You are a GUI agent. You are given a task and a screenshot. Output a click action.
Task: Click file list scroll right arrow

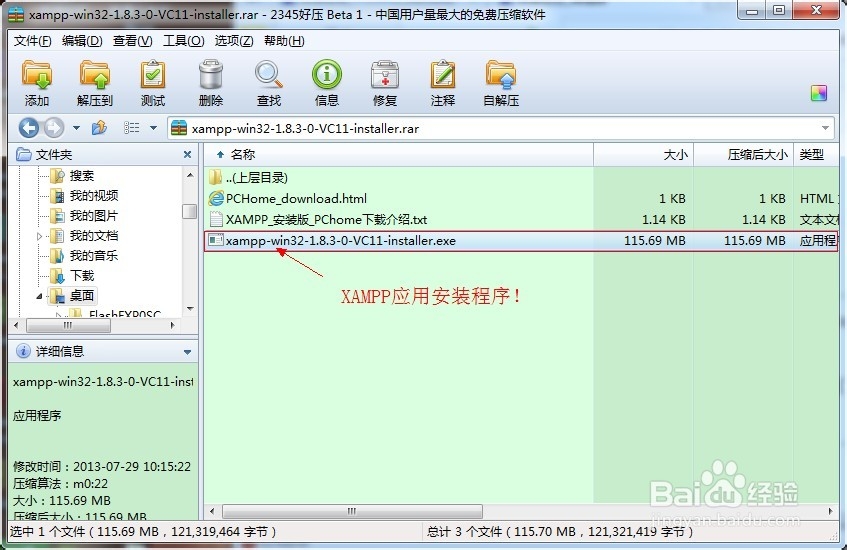point(830,511)
